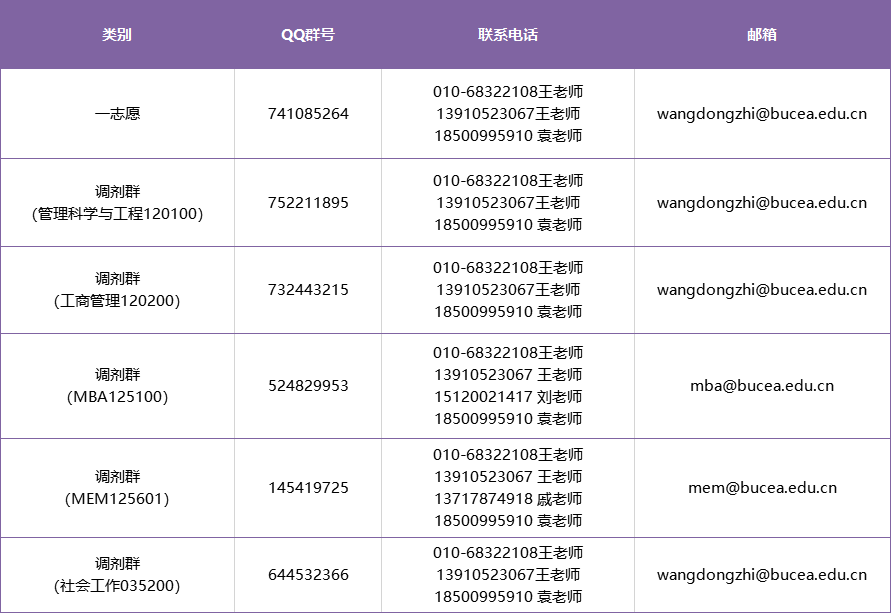Click wangdongzhi email in 社会工作 row
Screen dimensions: 891x613
click(762, 574)
